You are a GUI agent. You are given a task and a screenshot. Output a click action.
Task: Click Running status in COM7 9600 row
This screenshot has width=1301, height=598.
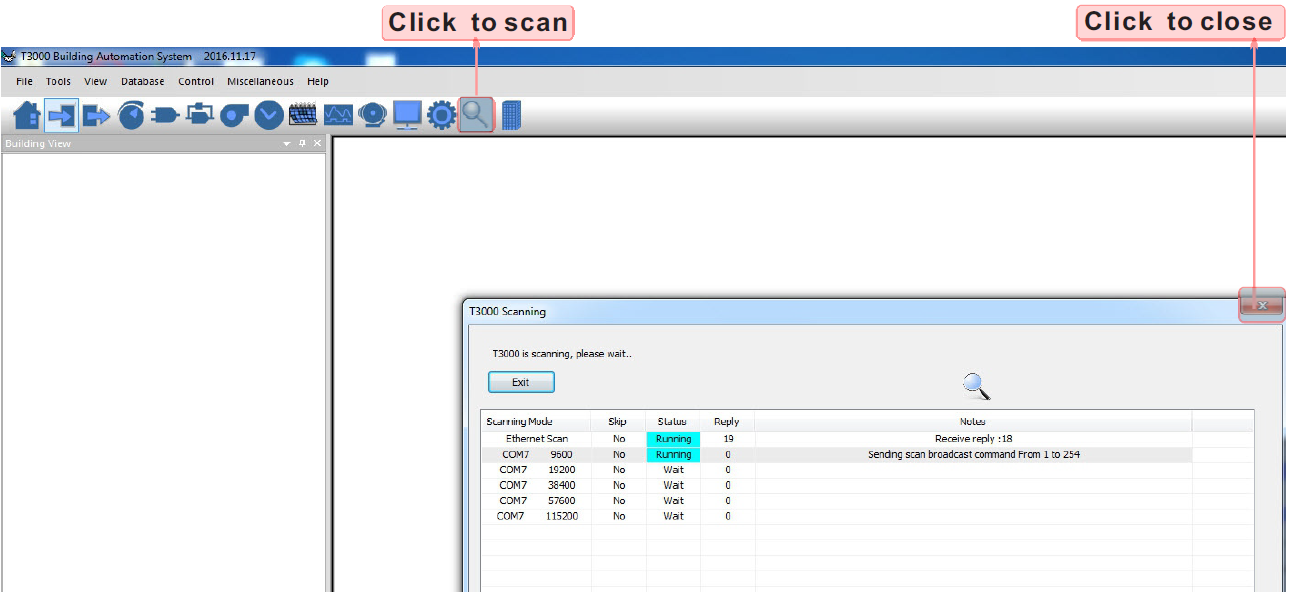click(673, 455)
